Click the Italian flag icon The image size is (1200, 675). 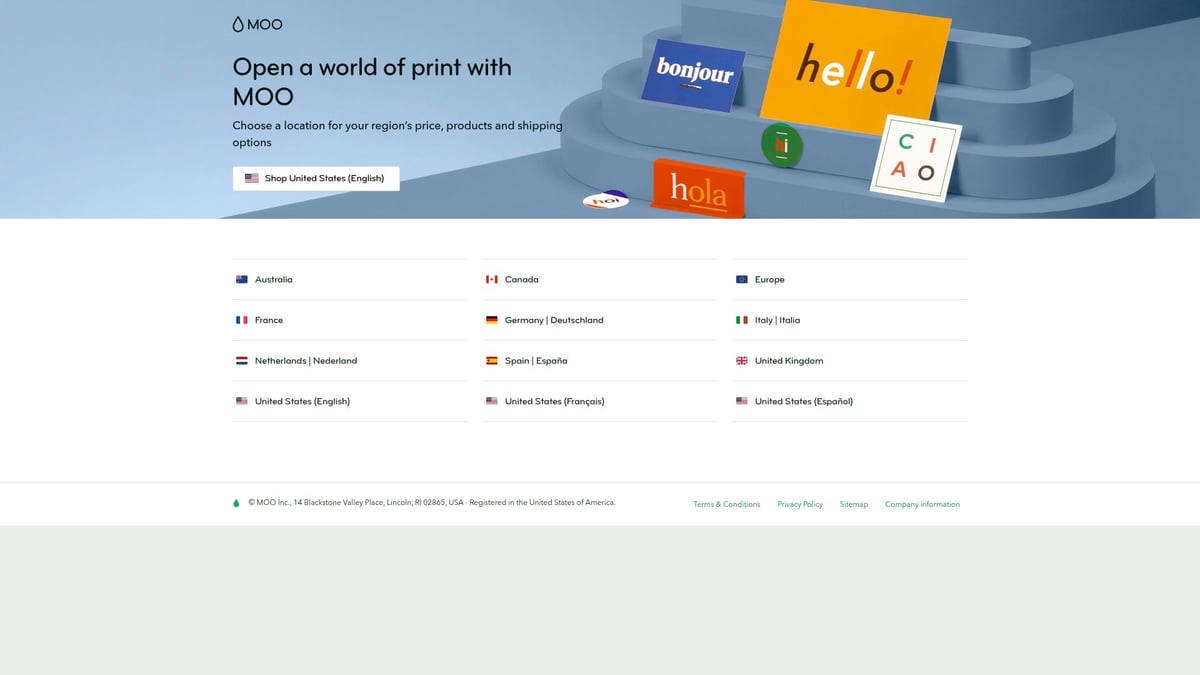click(x=741, y=320)
